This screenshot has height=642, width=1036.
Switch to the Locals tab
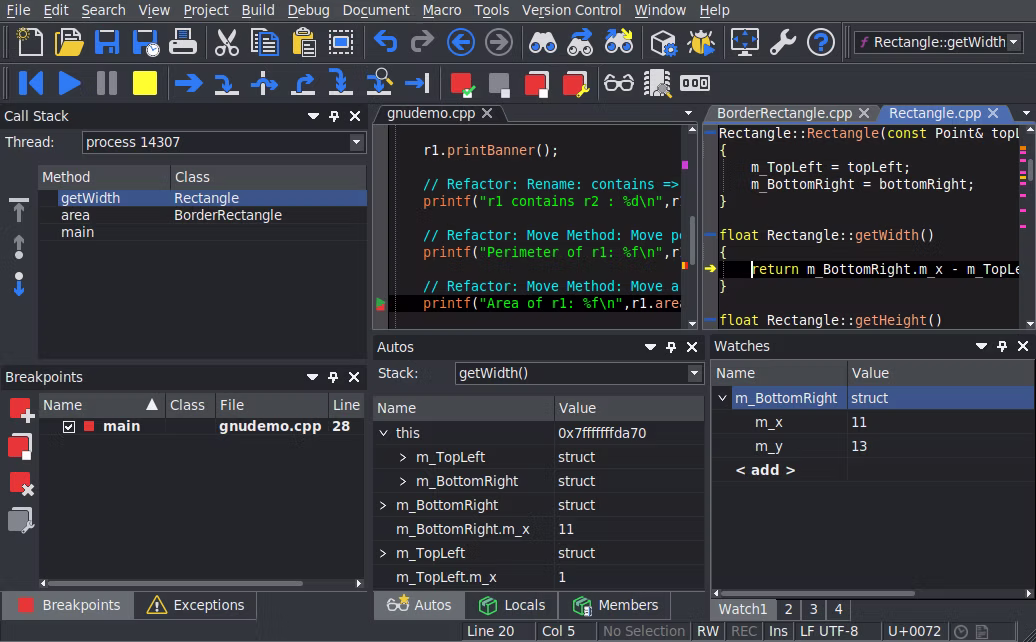coord(512,605)
